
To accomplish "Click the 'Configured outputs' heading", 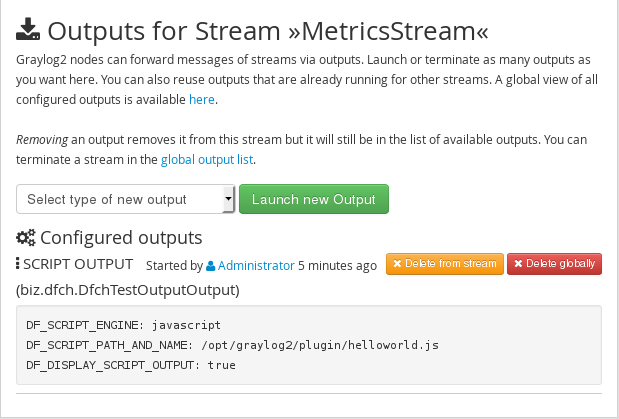I will tap(121, 238).
